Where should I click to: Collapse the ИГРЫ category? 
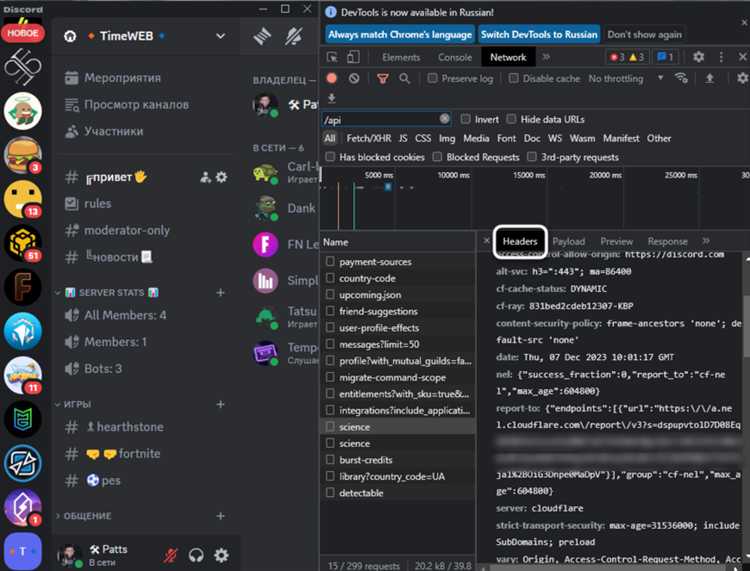pyautogui.click(x=58, y=404)
